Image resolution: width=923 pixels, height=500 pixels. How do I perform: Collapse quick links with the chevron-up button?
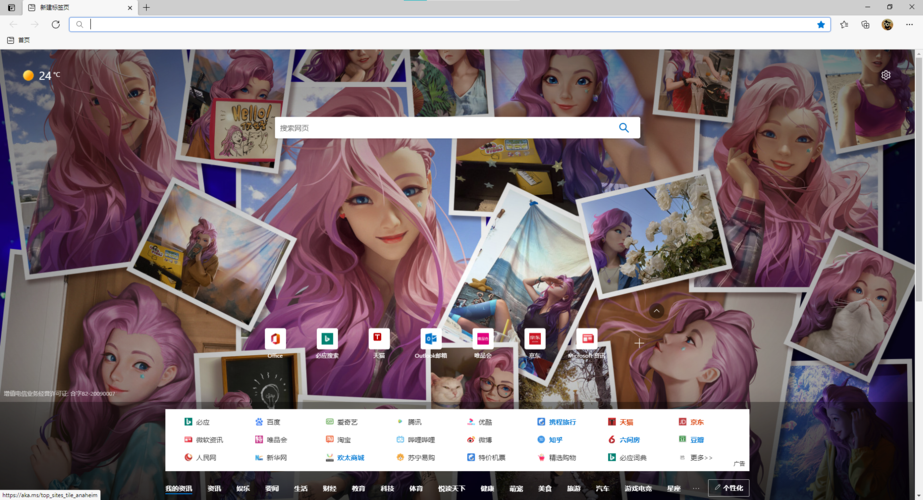(656, 311)
